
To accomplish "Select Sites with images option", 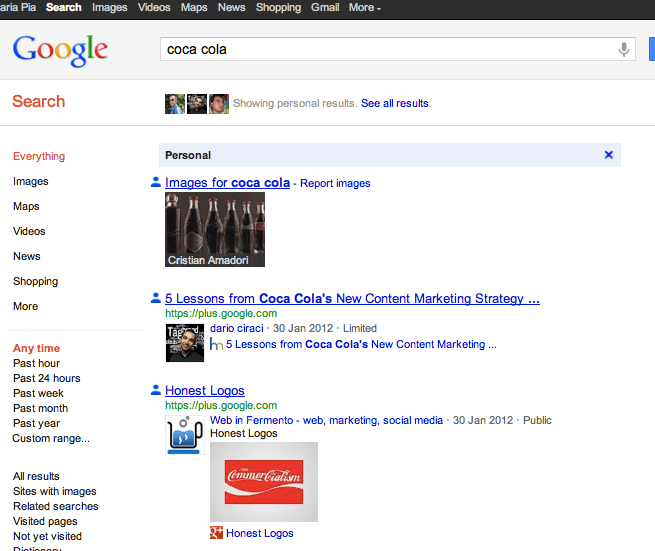I will (x=54, y=491).
